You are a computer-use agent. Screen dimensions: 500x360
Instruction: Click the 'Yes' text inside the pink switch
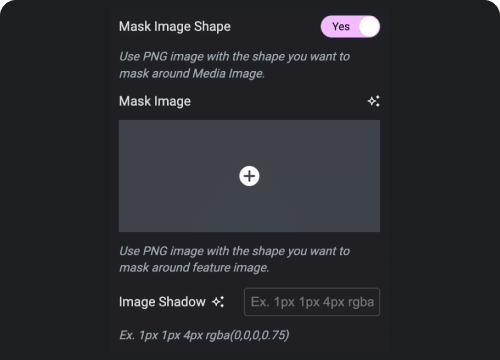[x=341, y=26]
